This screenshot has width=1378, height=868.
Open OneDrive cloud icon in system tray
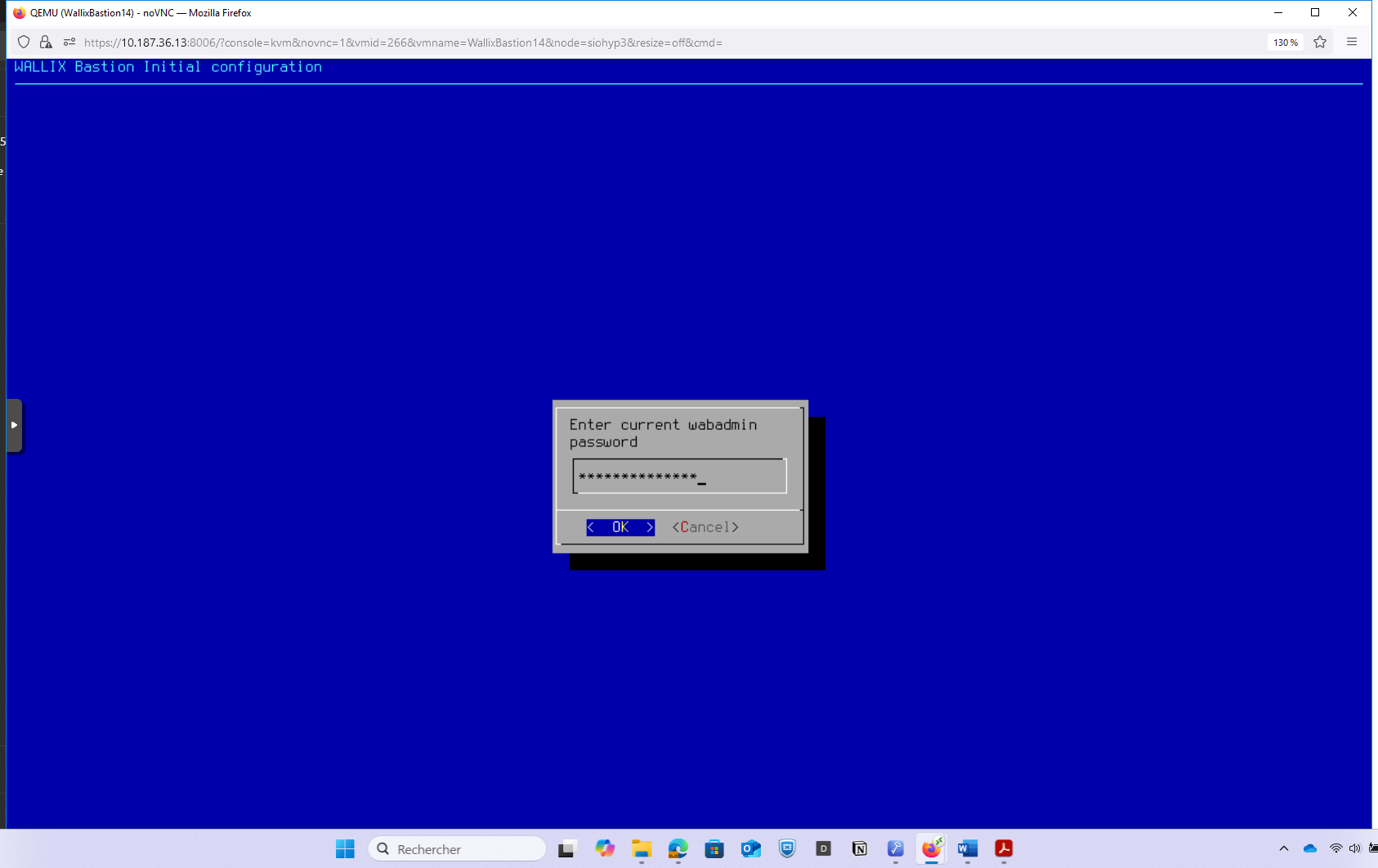[x=1310, y=849]
